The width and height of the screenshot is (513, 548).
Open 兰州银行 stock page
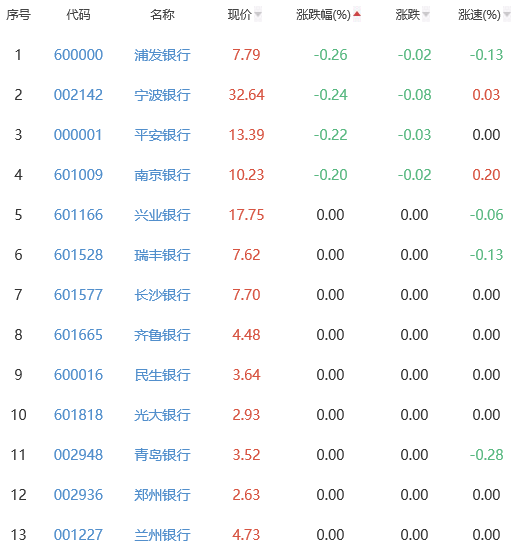coord(162,535)
